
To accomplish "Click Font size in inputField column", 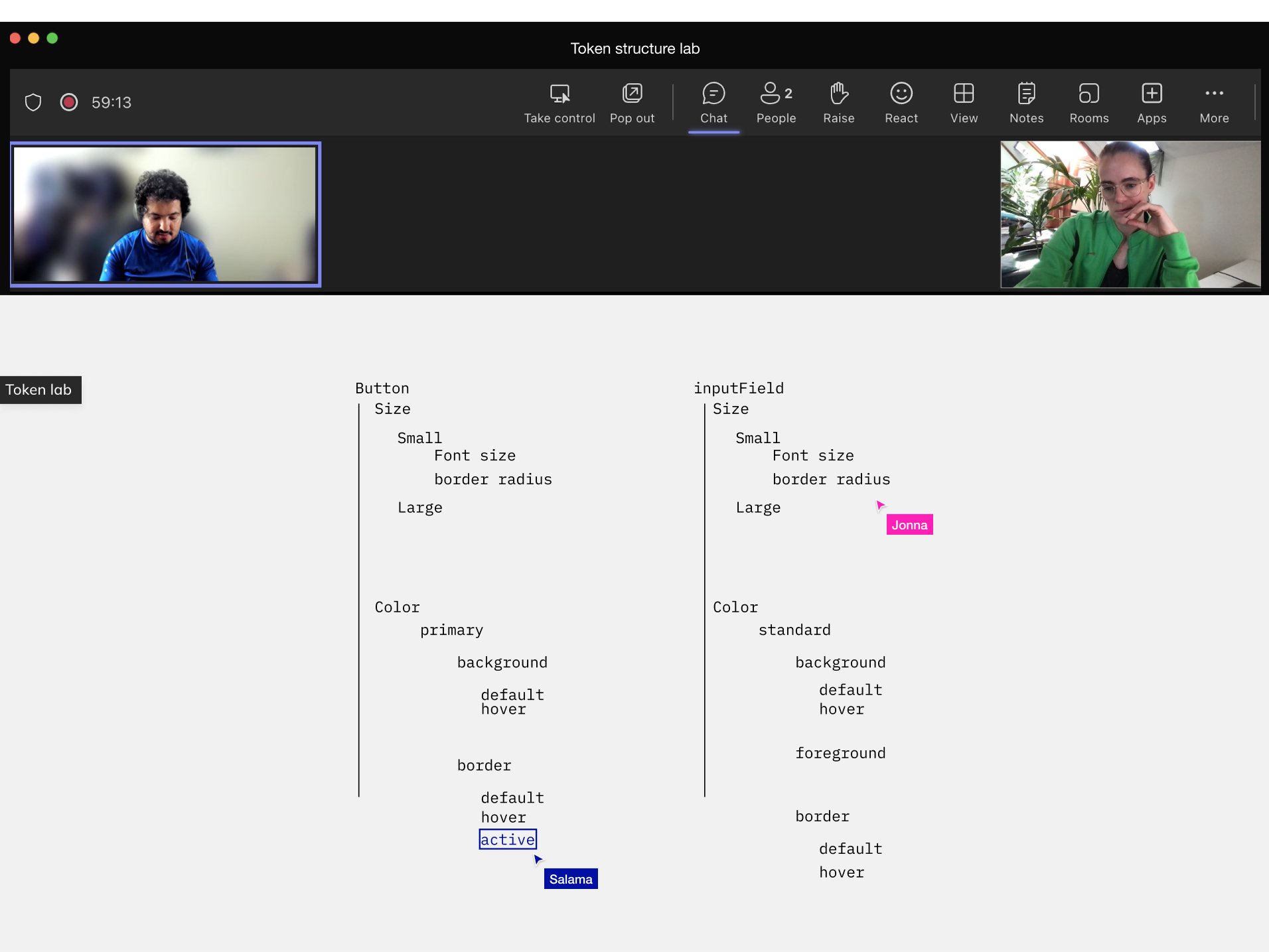I will (813, 455).
